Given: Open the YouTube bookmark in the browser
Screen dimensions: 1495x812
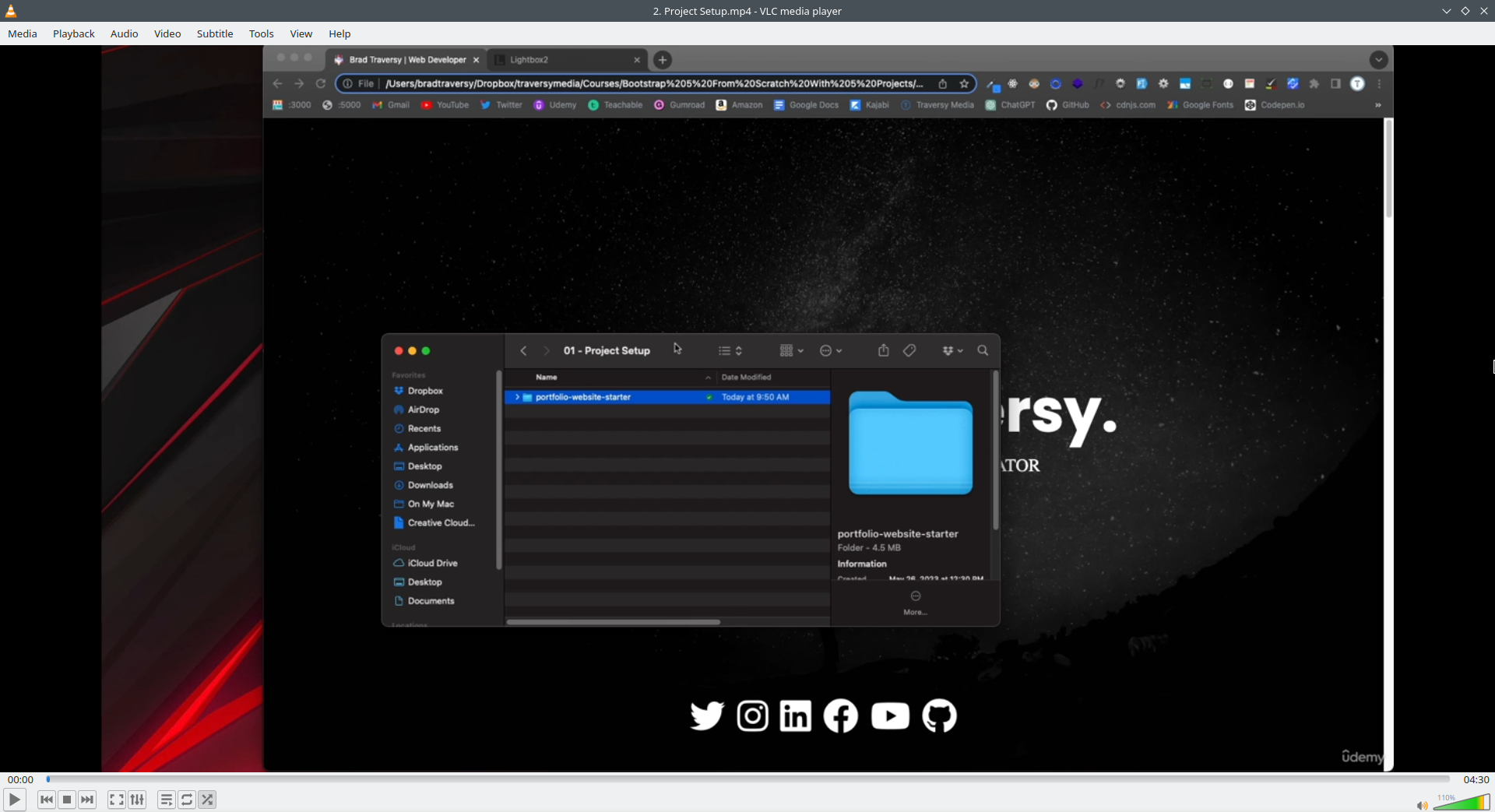Looking at the screenshot, I should (445, 105).
